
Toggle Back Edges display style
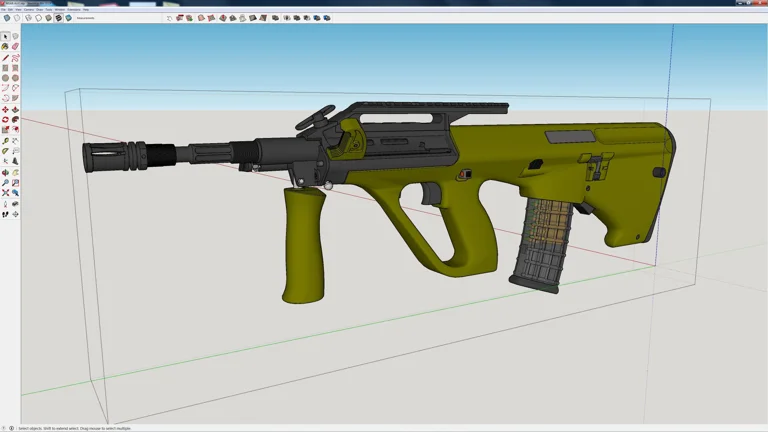(x=17, y=18)
